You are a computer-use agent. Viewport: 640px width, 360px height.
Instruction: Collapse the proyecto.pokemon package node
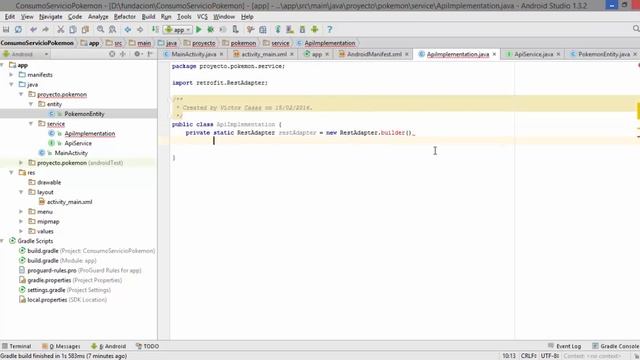coord(21,94)
